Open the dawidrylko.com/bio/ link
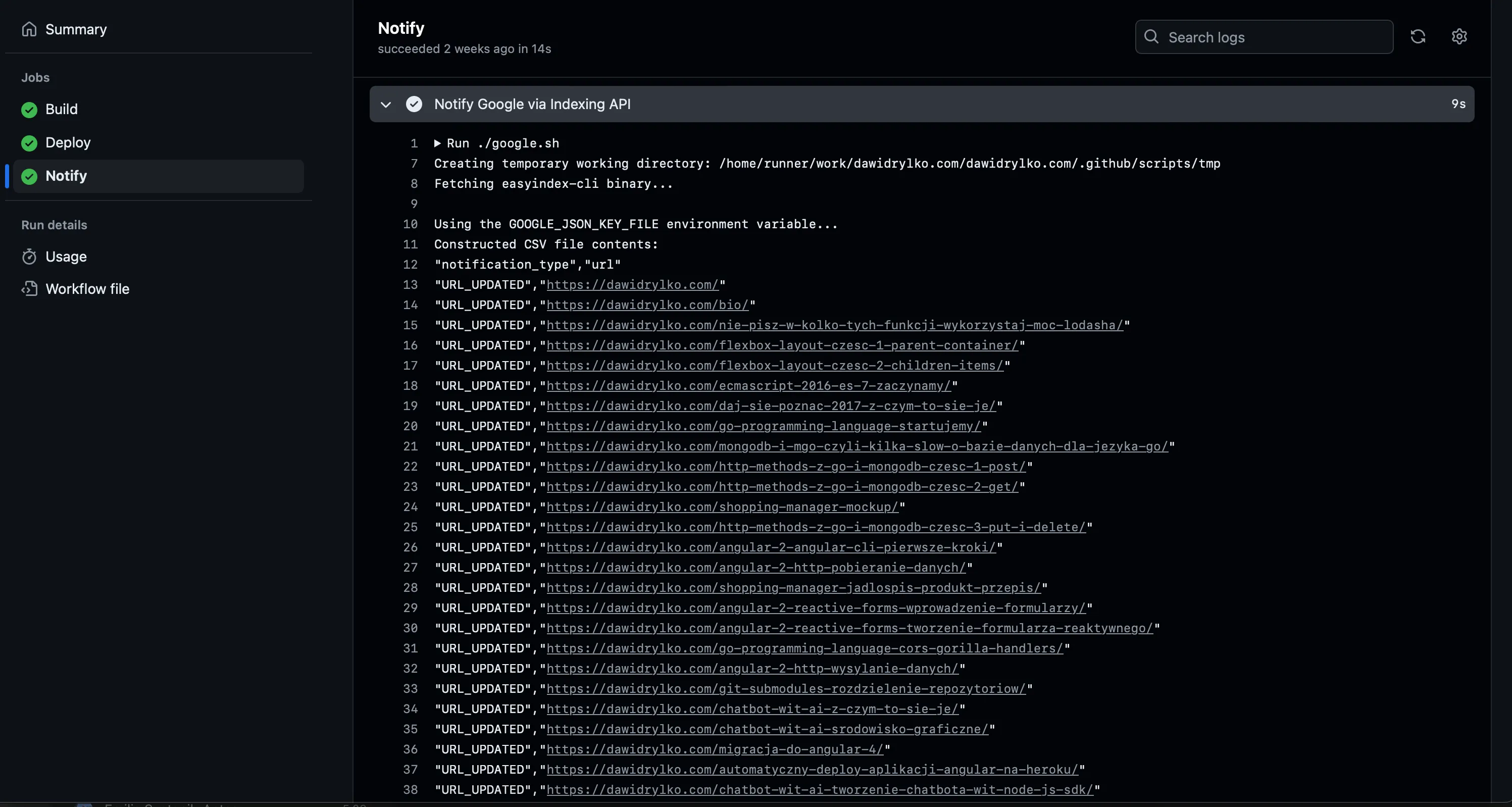Screen dimensions: 1512x807 coord(647,305)
